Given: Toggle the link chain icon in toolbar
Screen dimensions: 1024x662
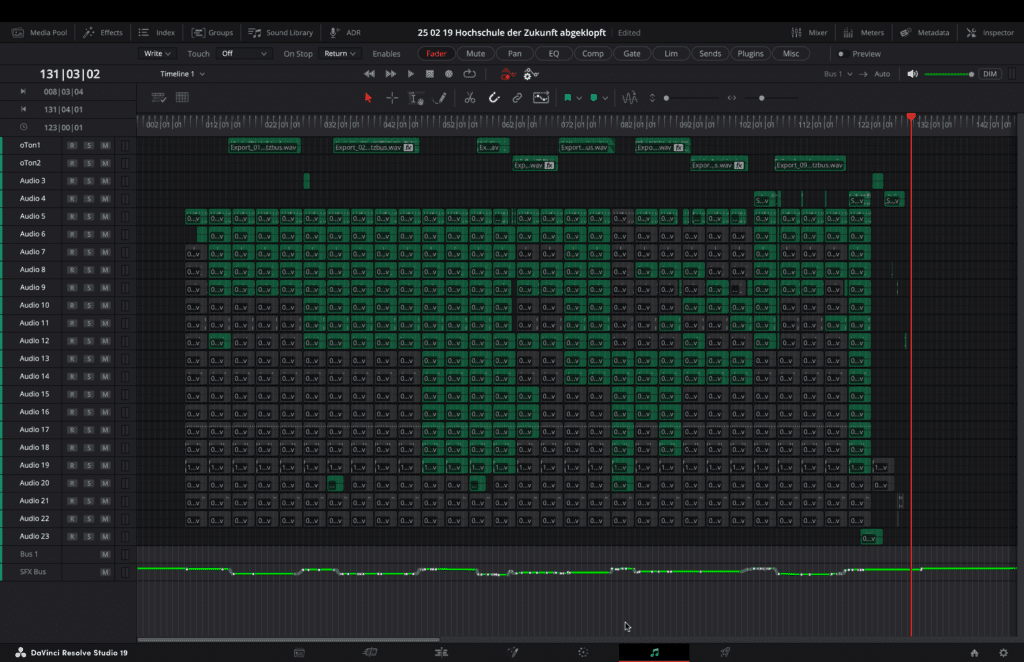Looking at the screenshot, I should tap(517, 98).
